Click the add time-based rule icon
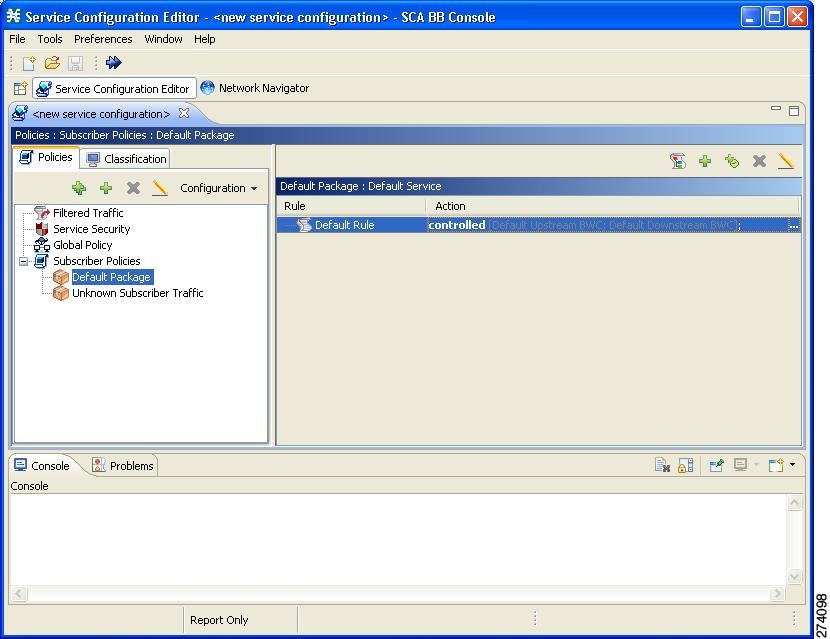This screenshot has width=830, height=639. click(x=732, y=161)
